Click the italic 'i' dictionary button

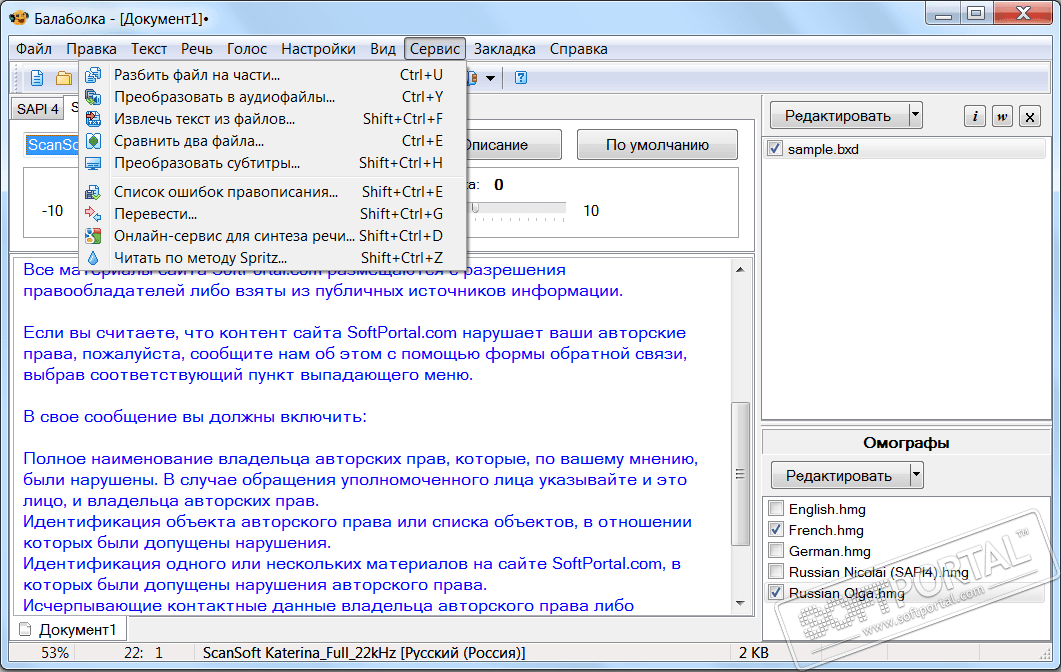tap(974, 116)
